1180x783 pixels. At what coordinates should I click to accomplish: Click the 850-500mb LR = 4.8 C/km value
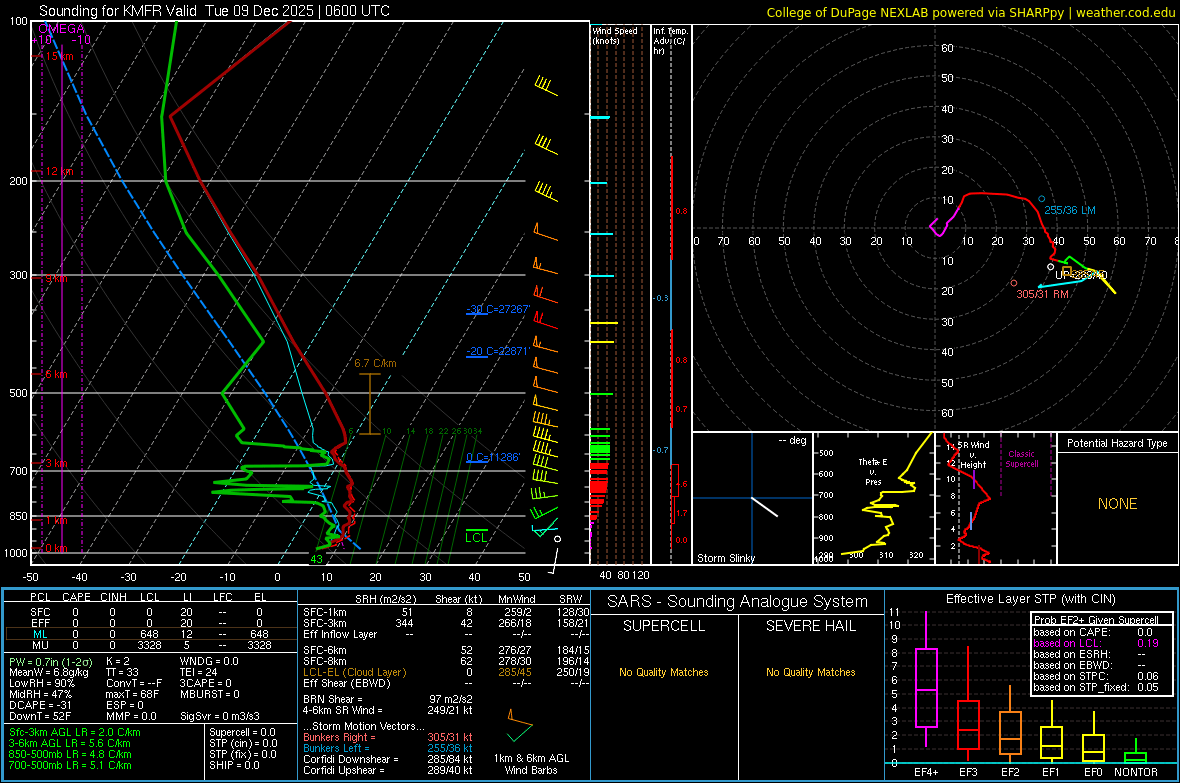[70, 754]
